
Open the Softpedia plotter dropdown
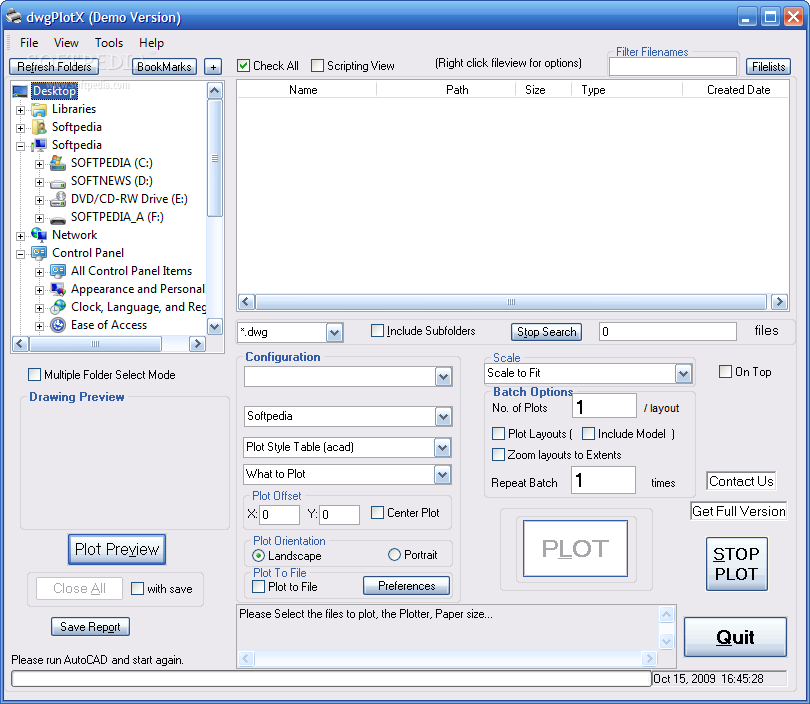point(443,417)
